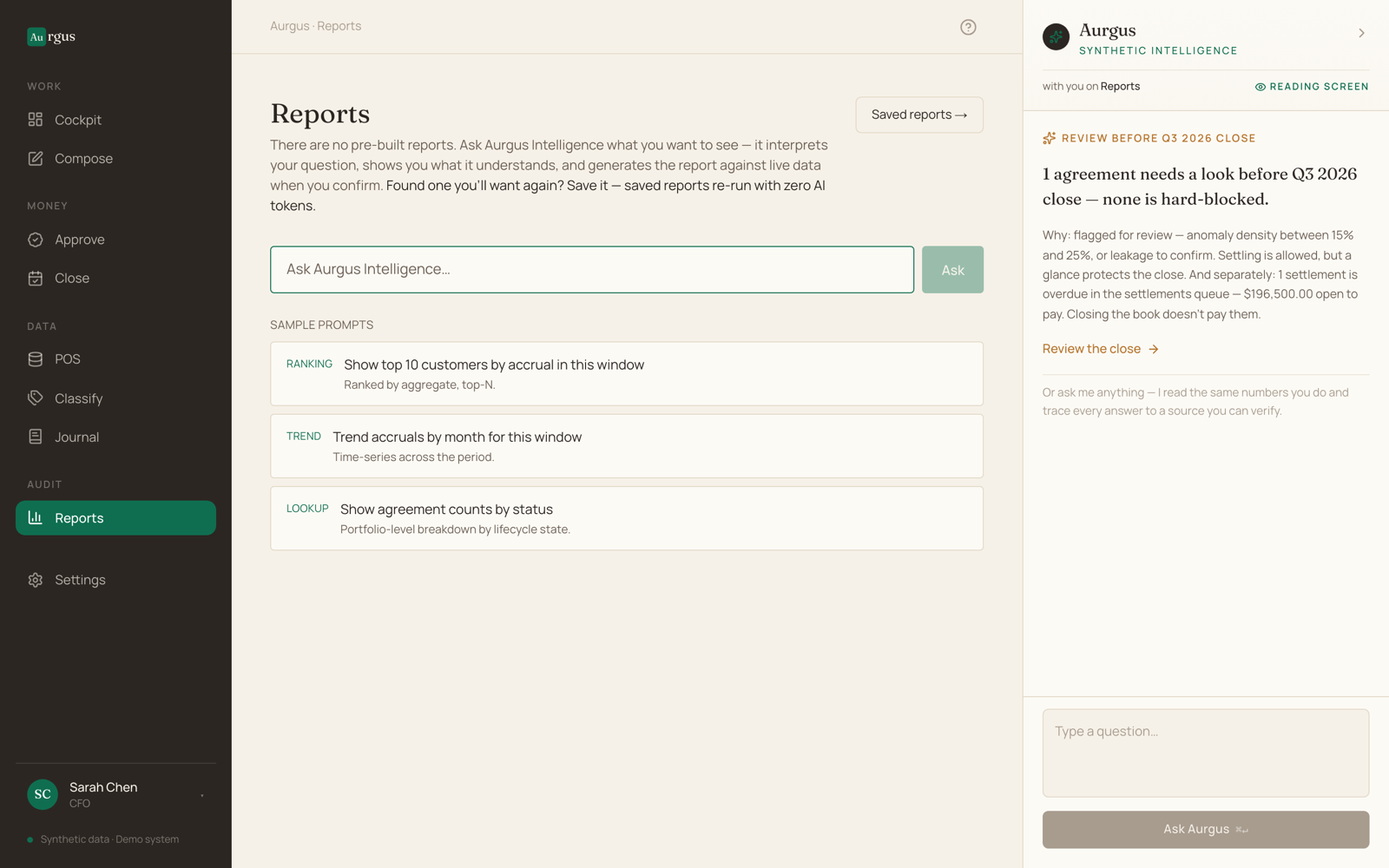Click the SAMPLE PROMPTS heading

tap(321, 325)
